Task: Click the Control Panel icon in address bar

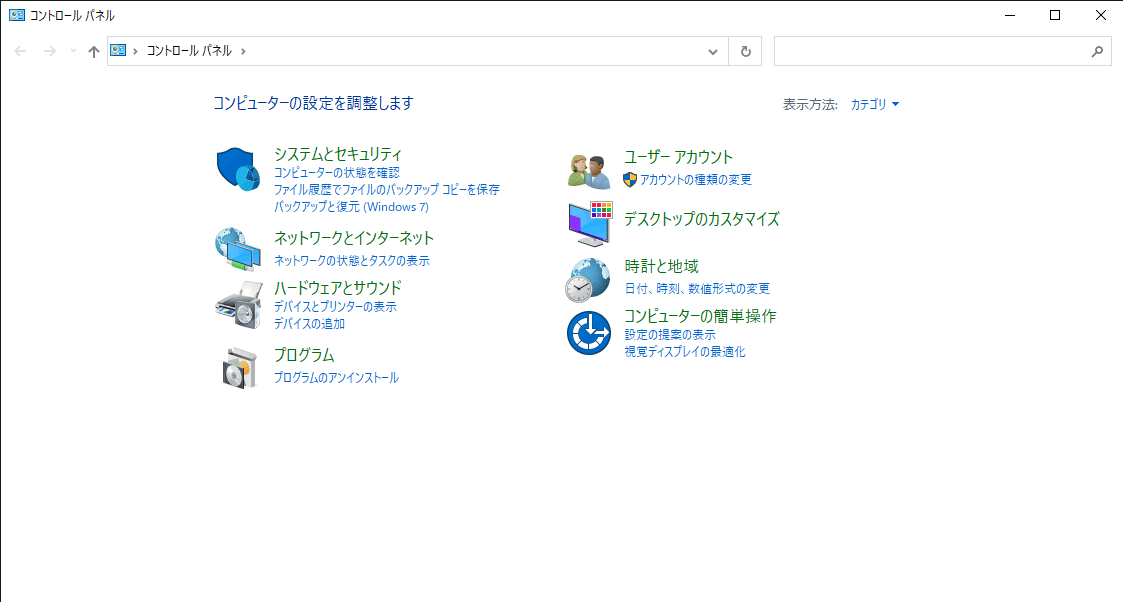Action: (x=118, y=51)
